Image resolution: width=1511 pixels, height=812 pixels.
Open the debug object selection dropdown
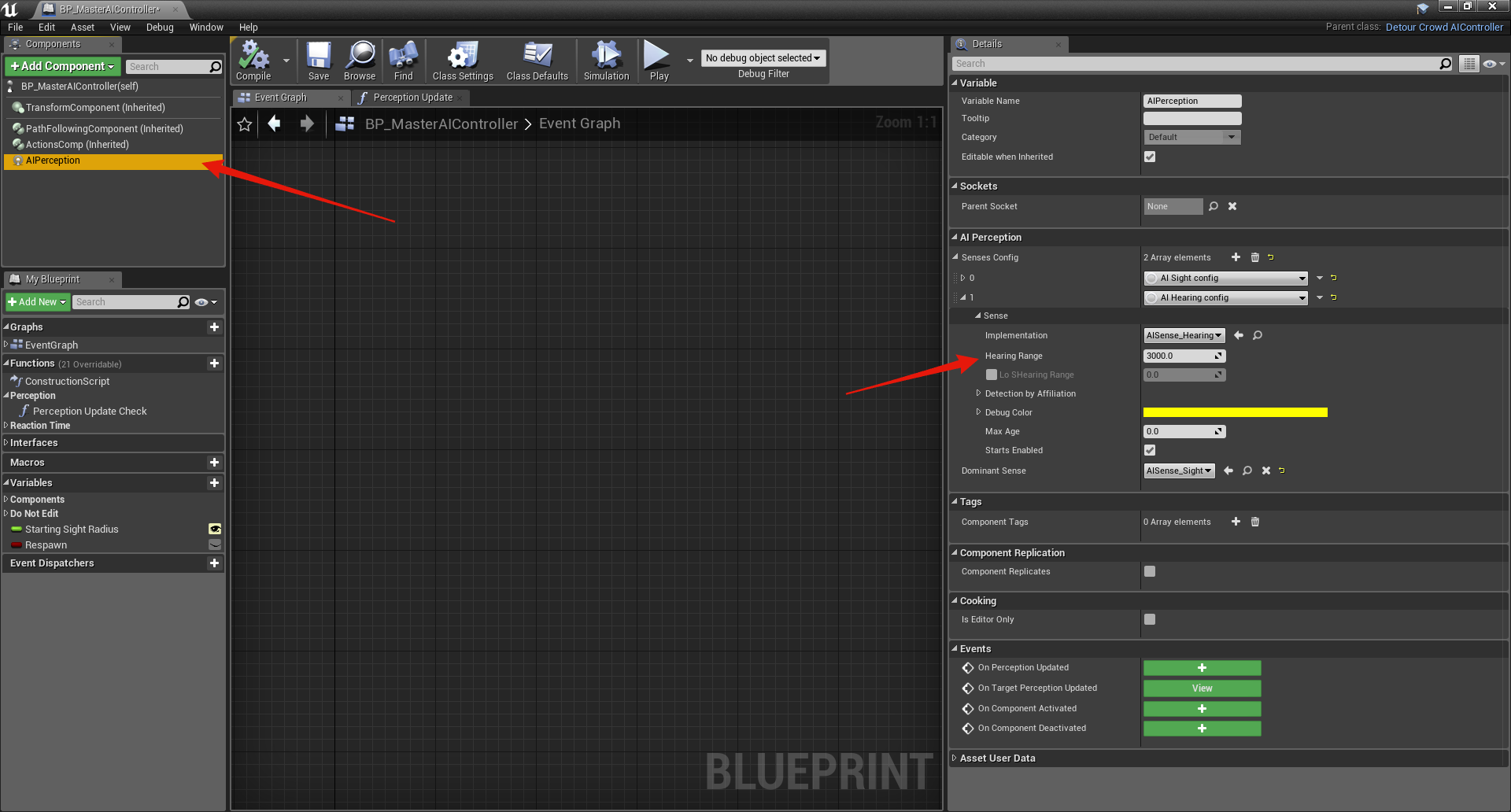click(x=763, y=58)
